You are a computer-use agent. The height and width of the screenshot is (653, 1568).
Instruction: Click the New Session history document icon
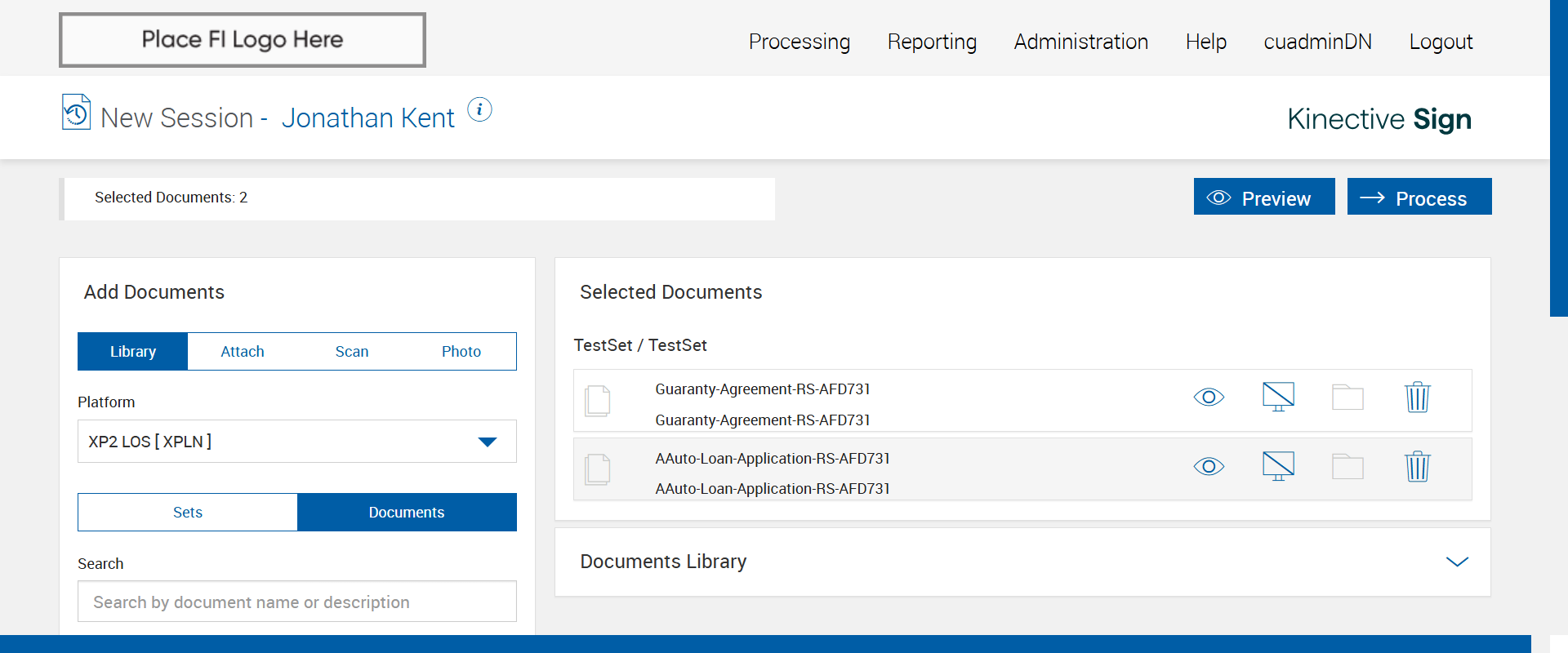(76, 113)
